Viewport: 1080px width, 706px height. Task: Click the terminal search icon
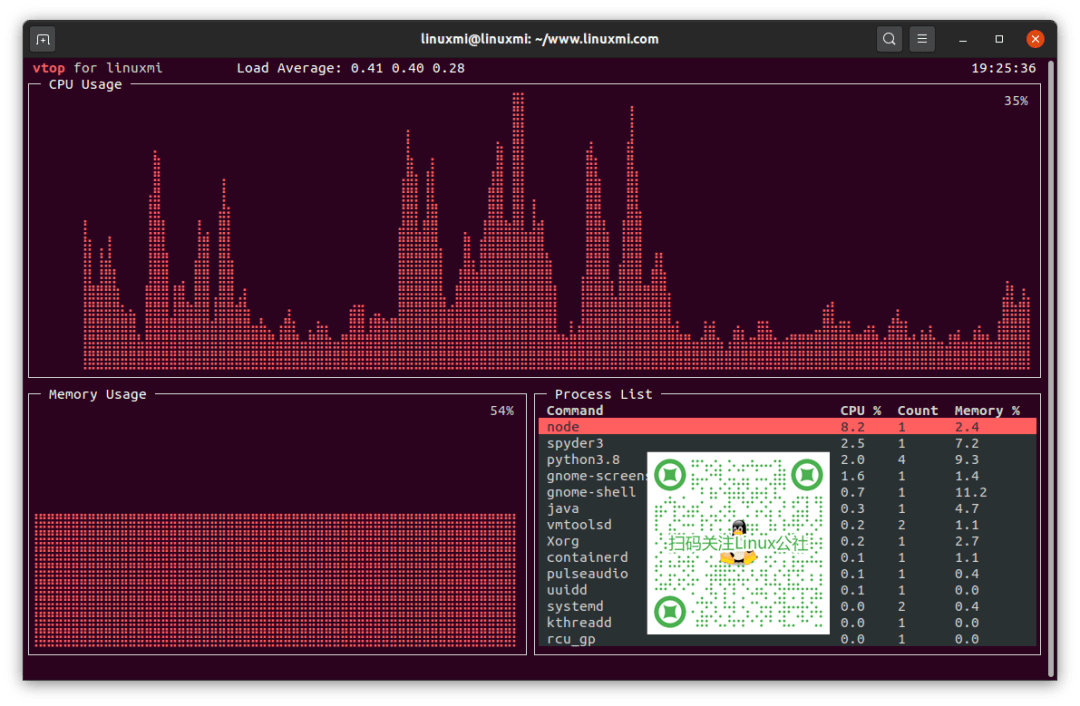click(x=888, y=40)
